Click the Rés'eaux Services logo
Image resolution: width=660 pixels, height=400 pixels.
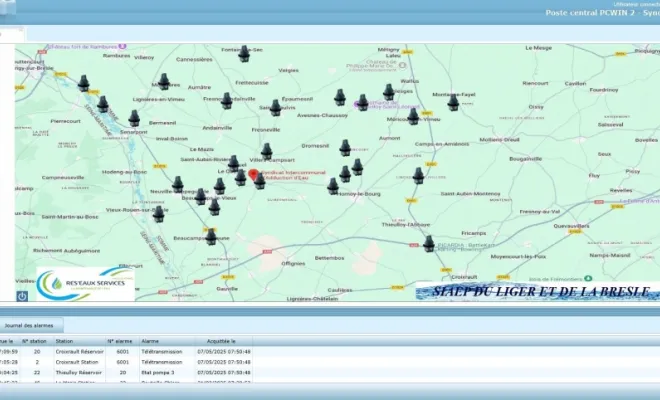click(85, 284)
